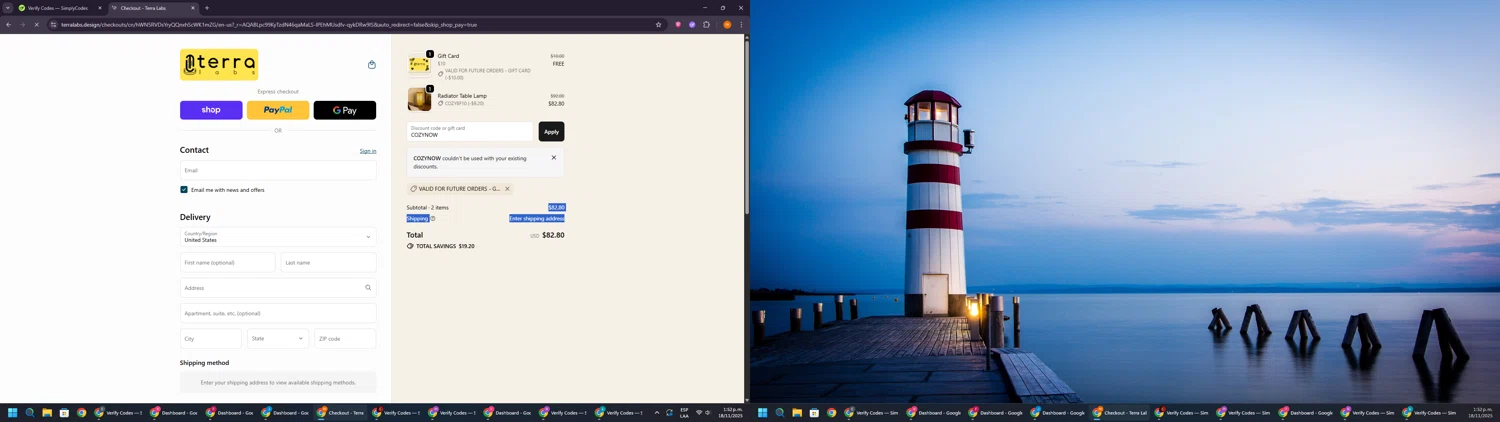Pay with Shop Pay button
Viewport: 1500px width, 422px height.
pyautogui.click(x=211, y=110)
